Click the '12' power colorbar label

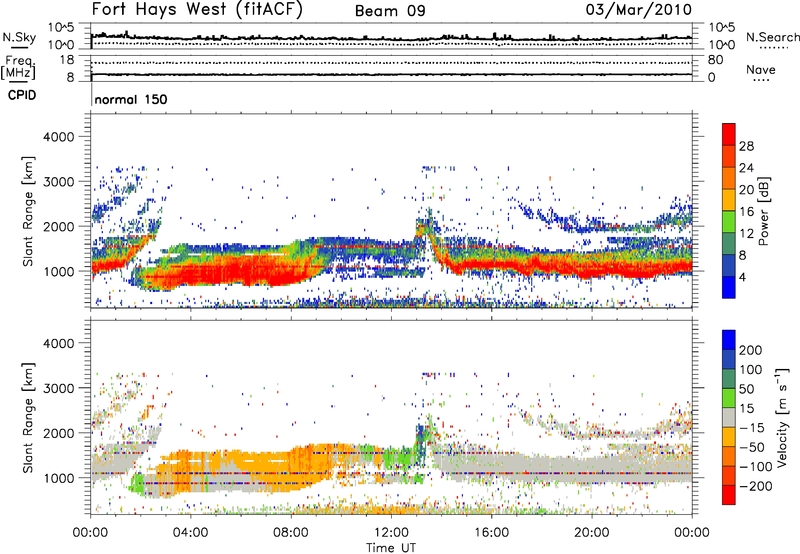(746, 234)
